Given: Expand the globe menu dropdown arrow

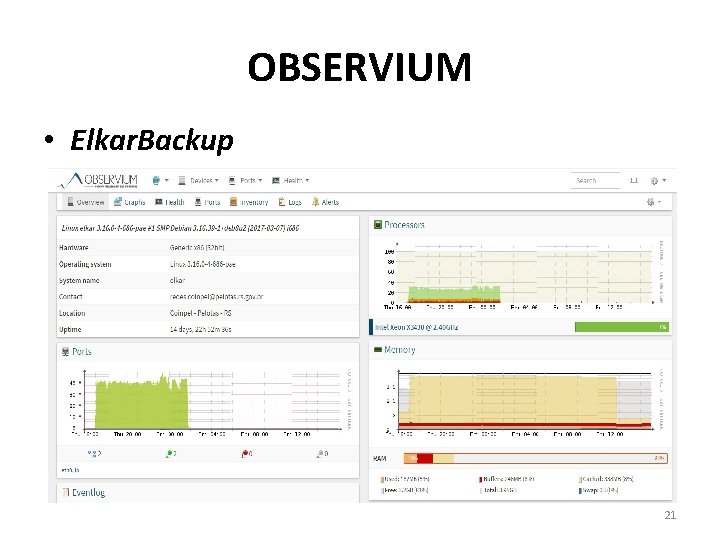Looking at the screenshot, I should click(x=167, y=180).
